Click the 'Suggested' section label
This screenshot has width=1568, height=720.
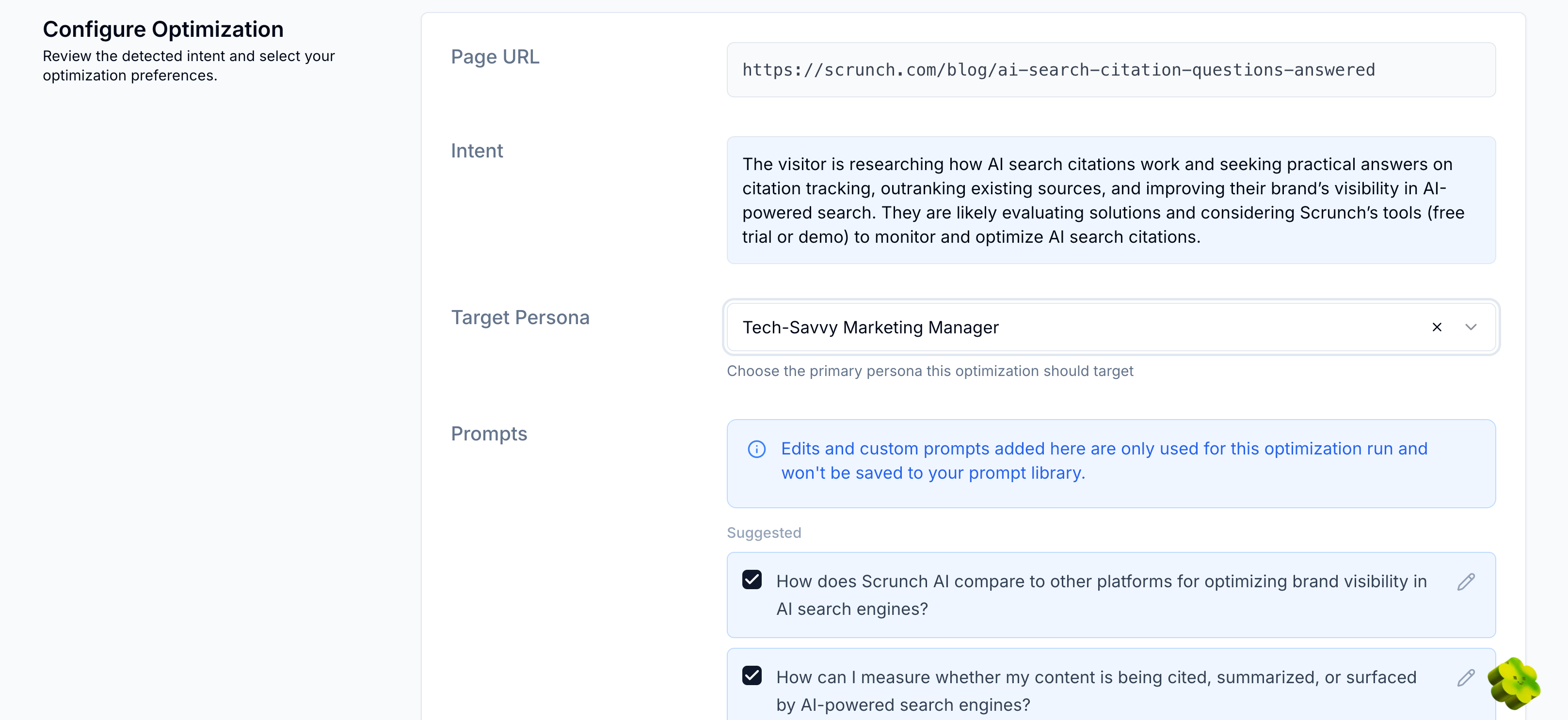coord(764,532)
